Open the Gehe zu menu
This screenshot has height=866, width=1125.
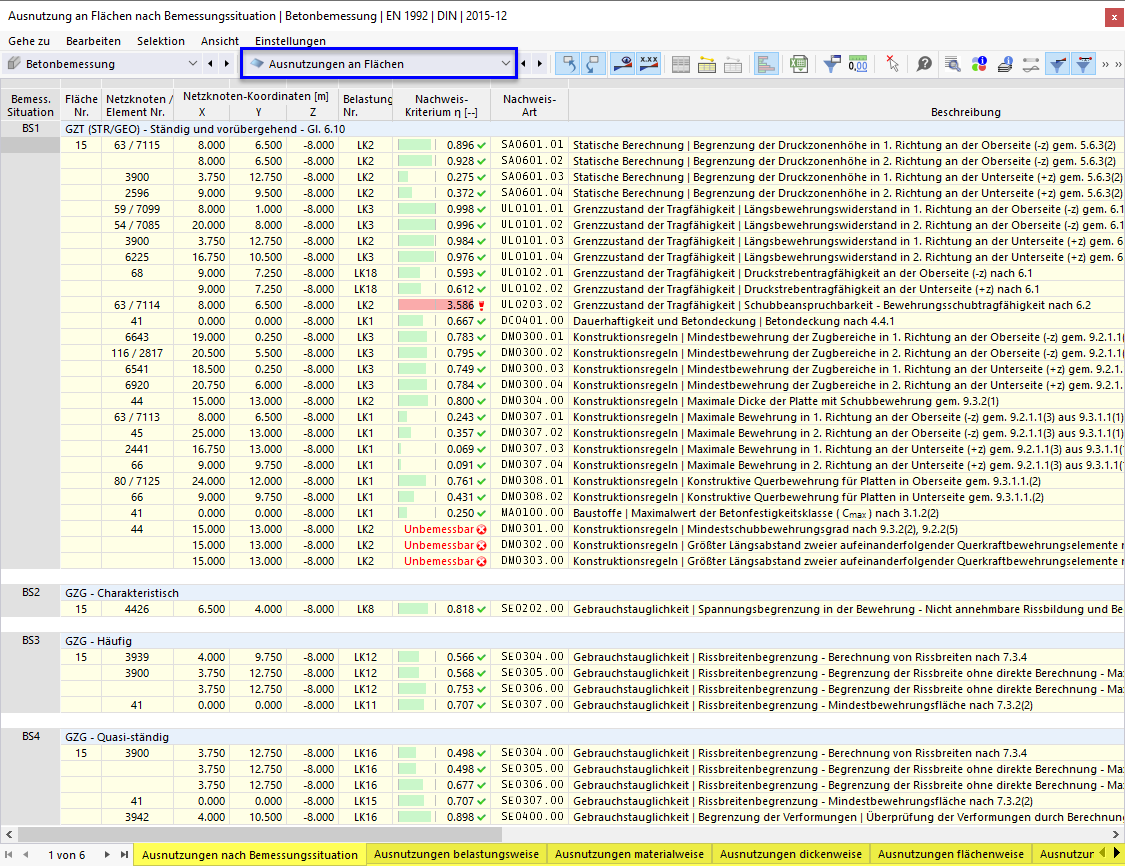click(29, 41)
